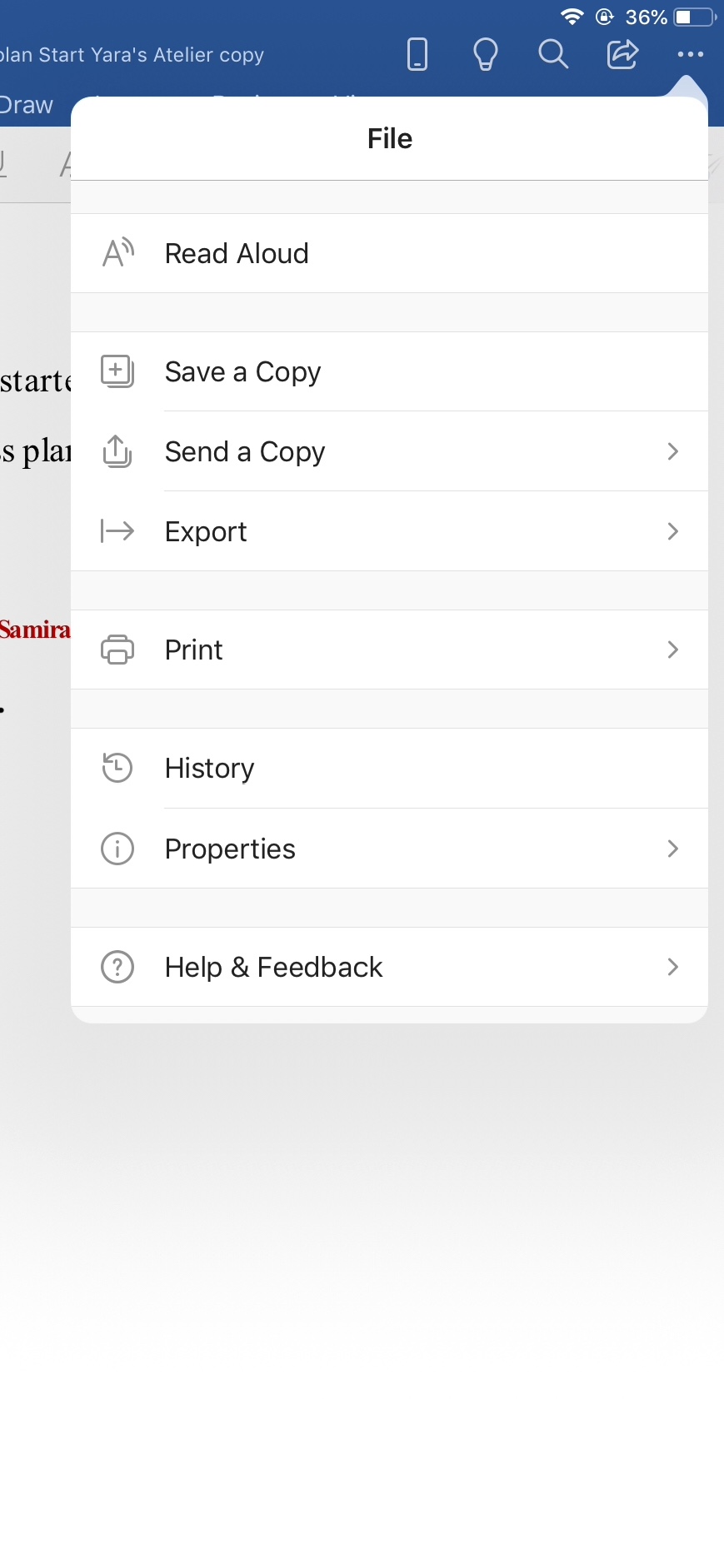The image size is (724, 1568).
Task: Open Help & Feedback entry
Action: pyautogui.click(x=273, y=967)
